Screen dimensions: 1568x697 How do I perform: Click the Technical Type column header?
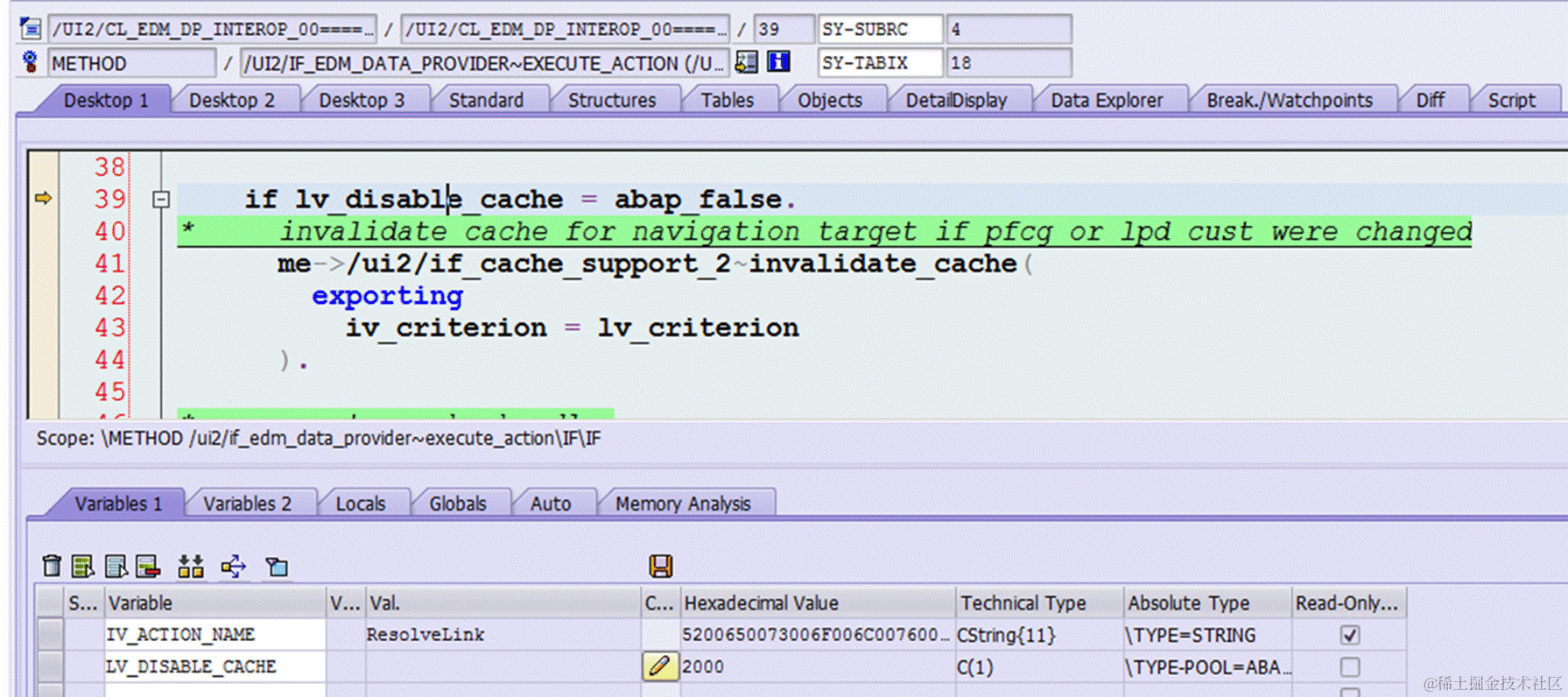[x=1039, y=603]
